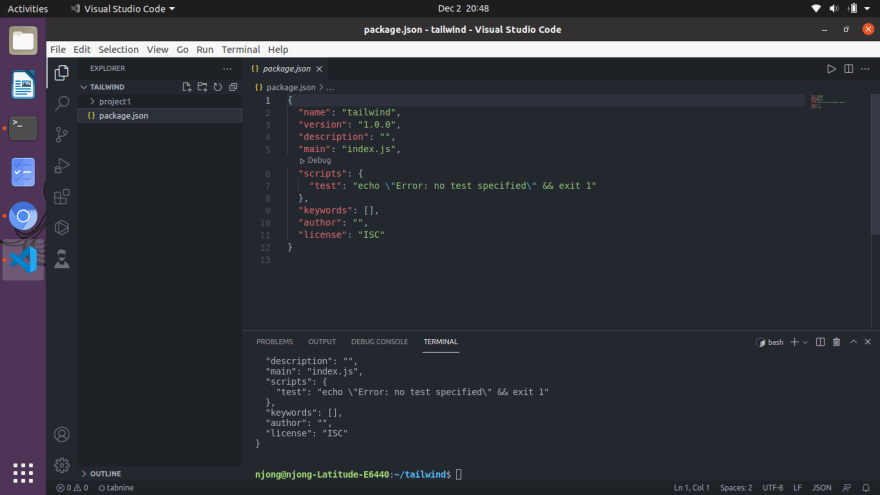Open the Selection menu
This screenshot has width=880, height=495.
tap(118, 49)
